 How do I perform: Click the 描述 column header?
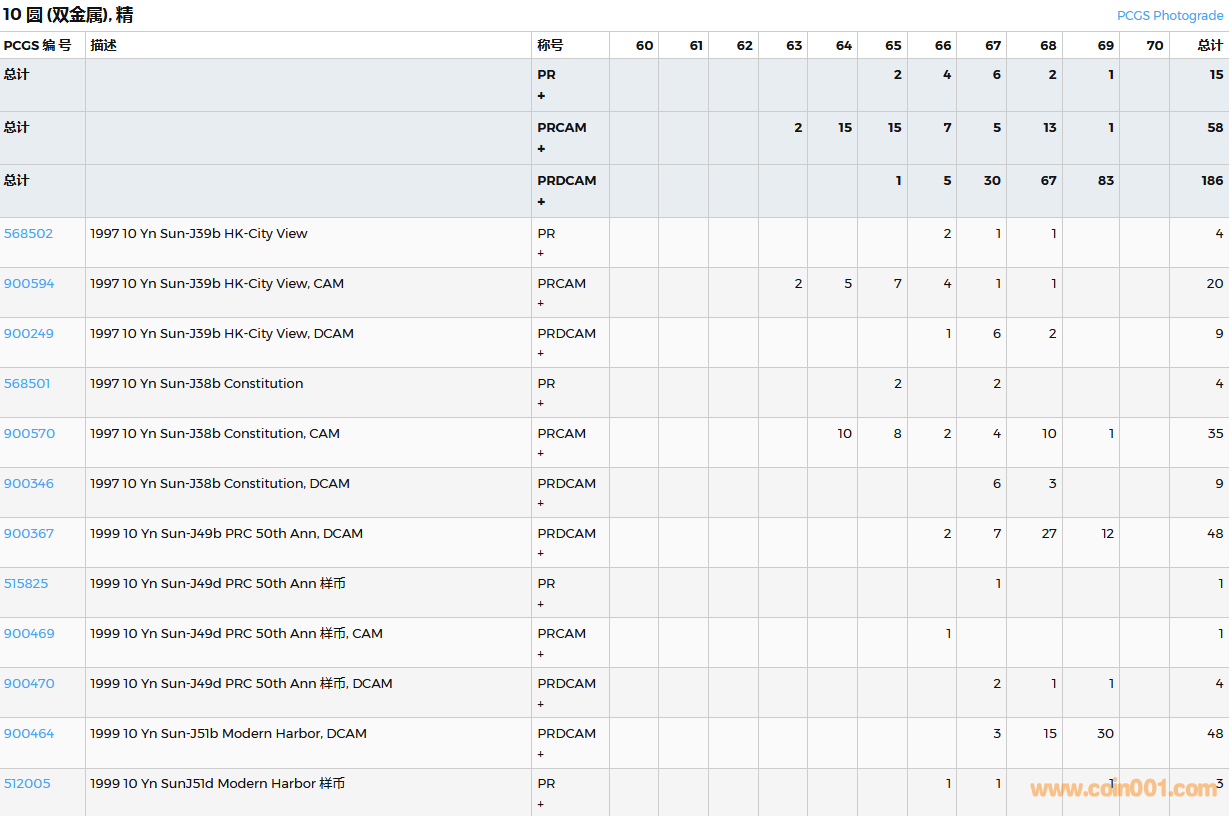(x=103, y=45)
